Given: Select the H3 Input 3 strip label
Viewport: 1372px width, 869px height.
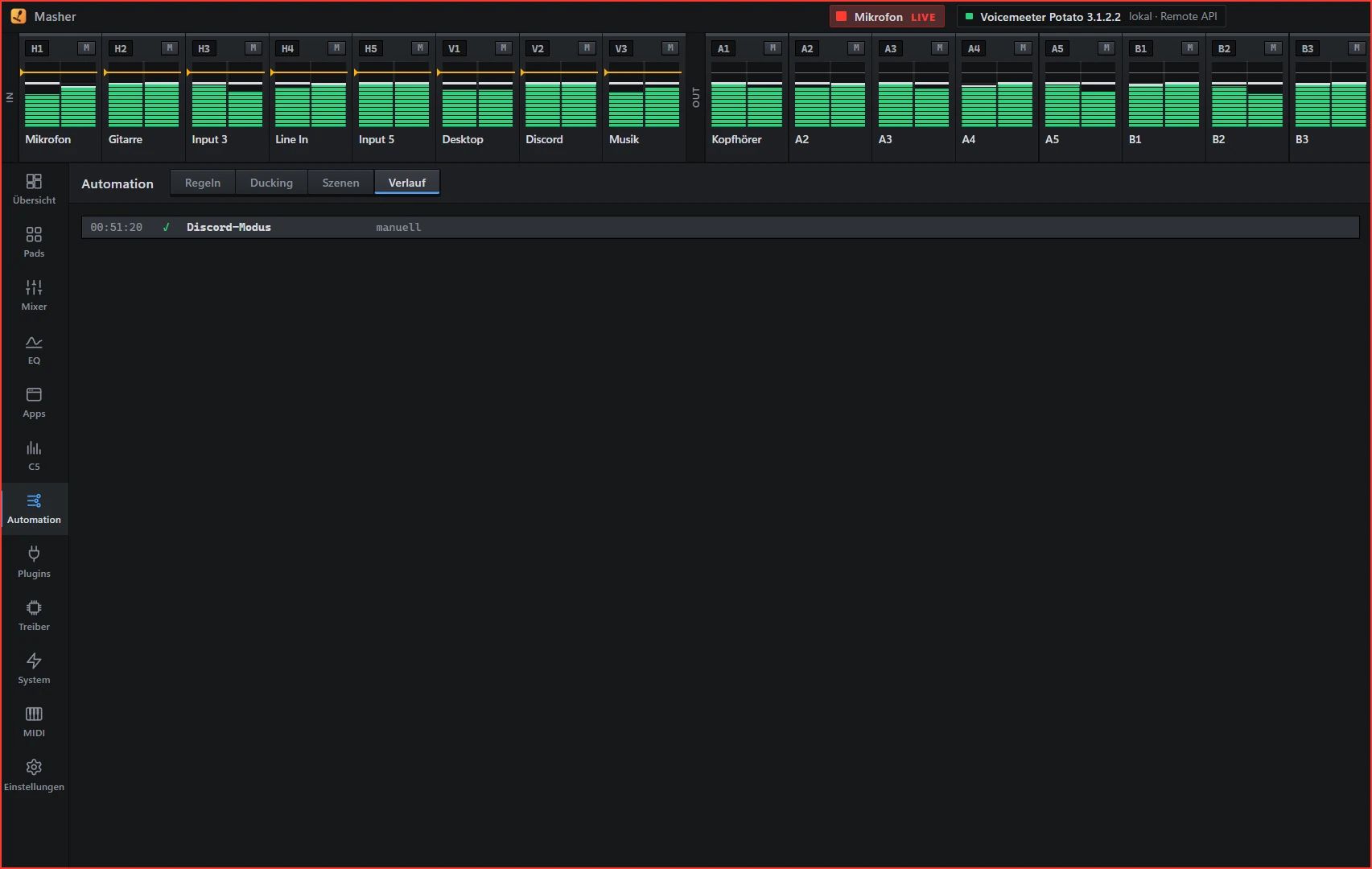Looking at the screenshot, I should point(209,139).
